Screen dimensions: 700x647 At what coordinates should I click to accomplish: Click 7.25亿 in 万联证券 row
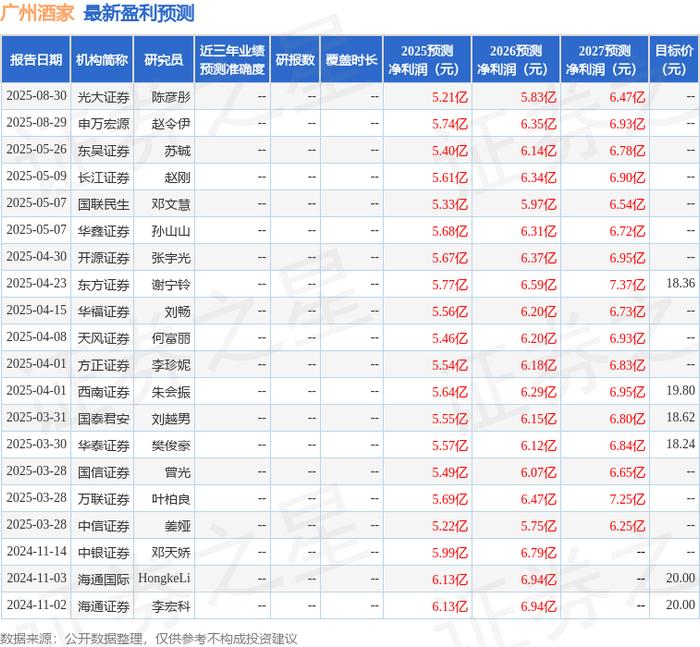tap(627, 499)
